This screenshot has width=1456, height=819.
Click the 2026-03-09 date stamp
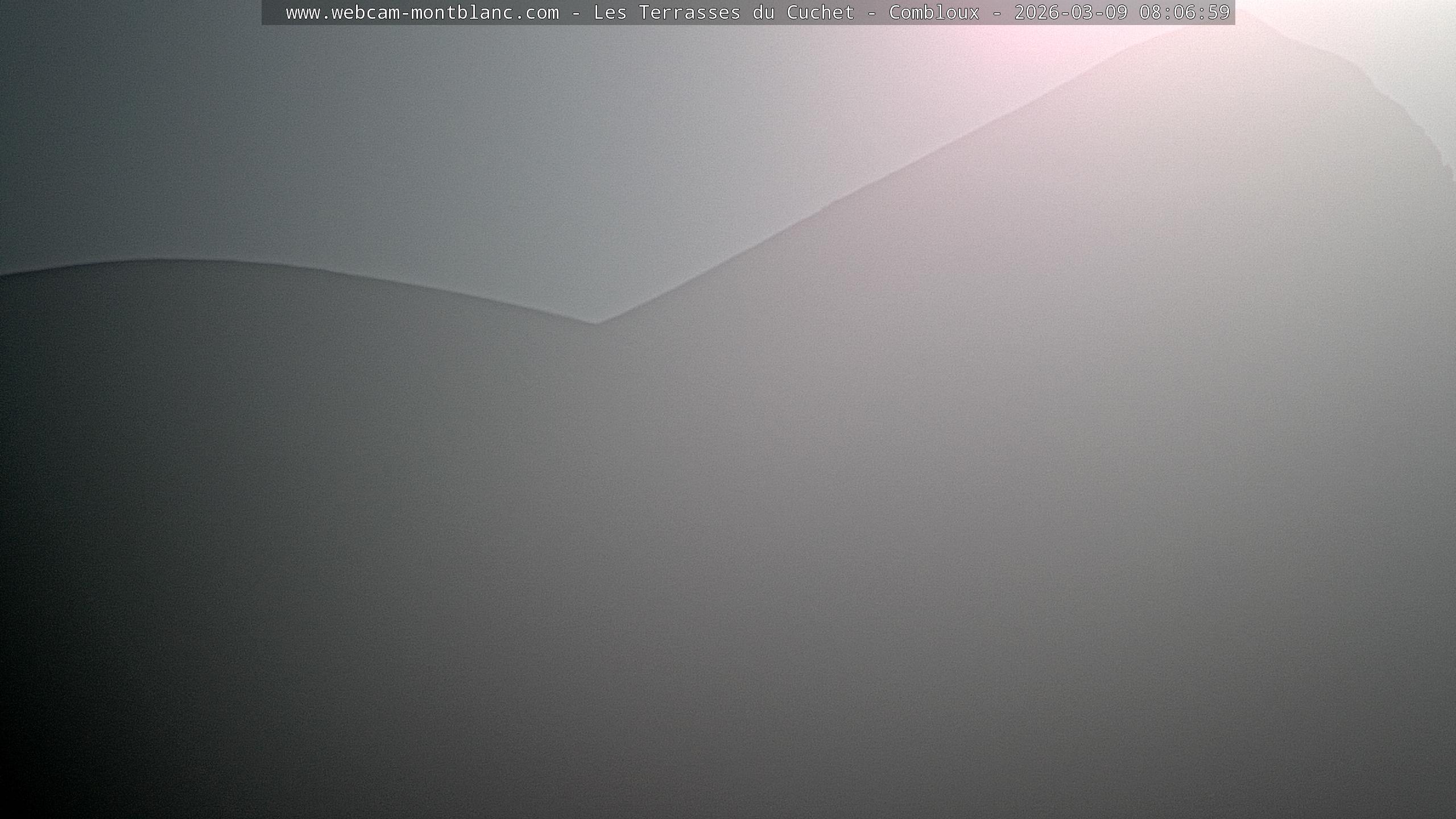tap(1070, 13)
